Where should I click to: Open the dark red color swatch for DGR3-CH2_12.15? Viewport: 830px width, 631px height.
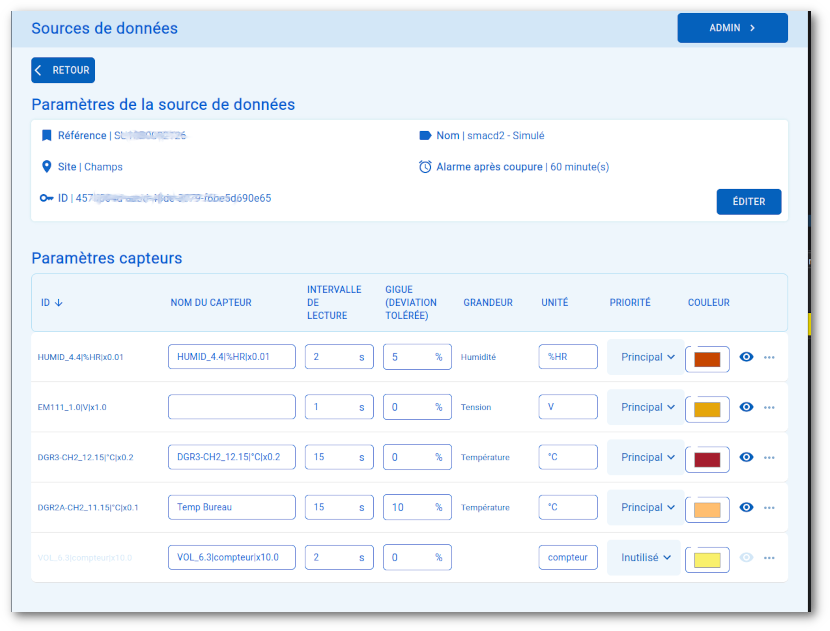point(706,458)
